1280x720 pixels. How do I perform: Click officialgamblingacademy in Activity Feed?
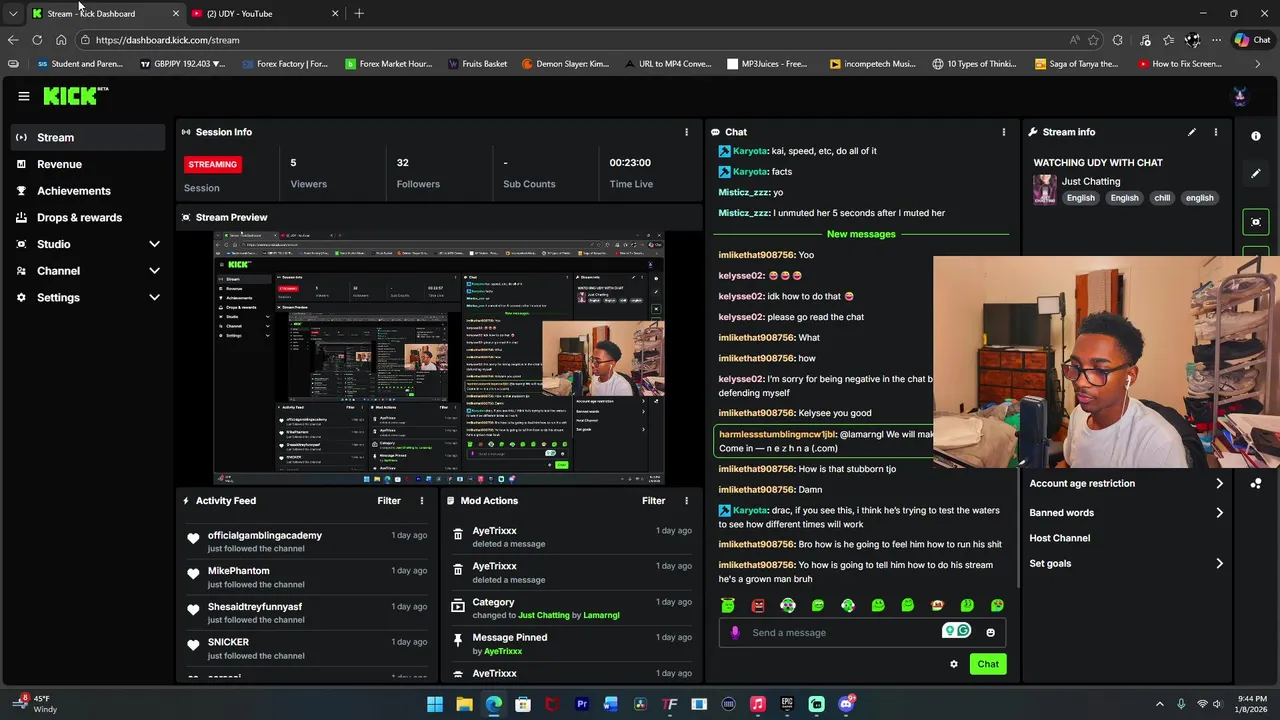[x=265, y=536]
